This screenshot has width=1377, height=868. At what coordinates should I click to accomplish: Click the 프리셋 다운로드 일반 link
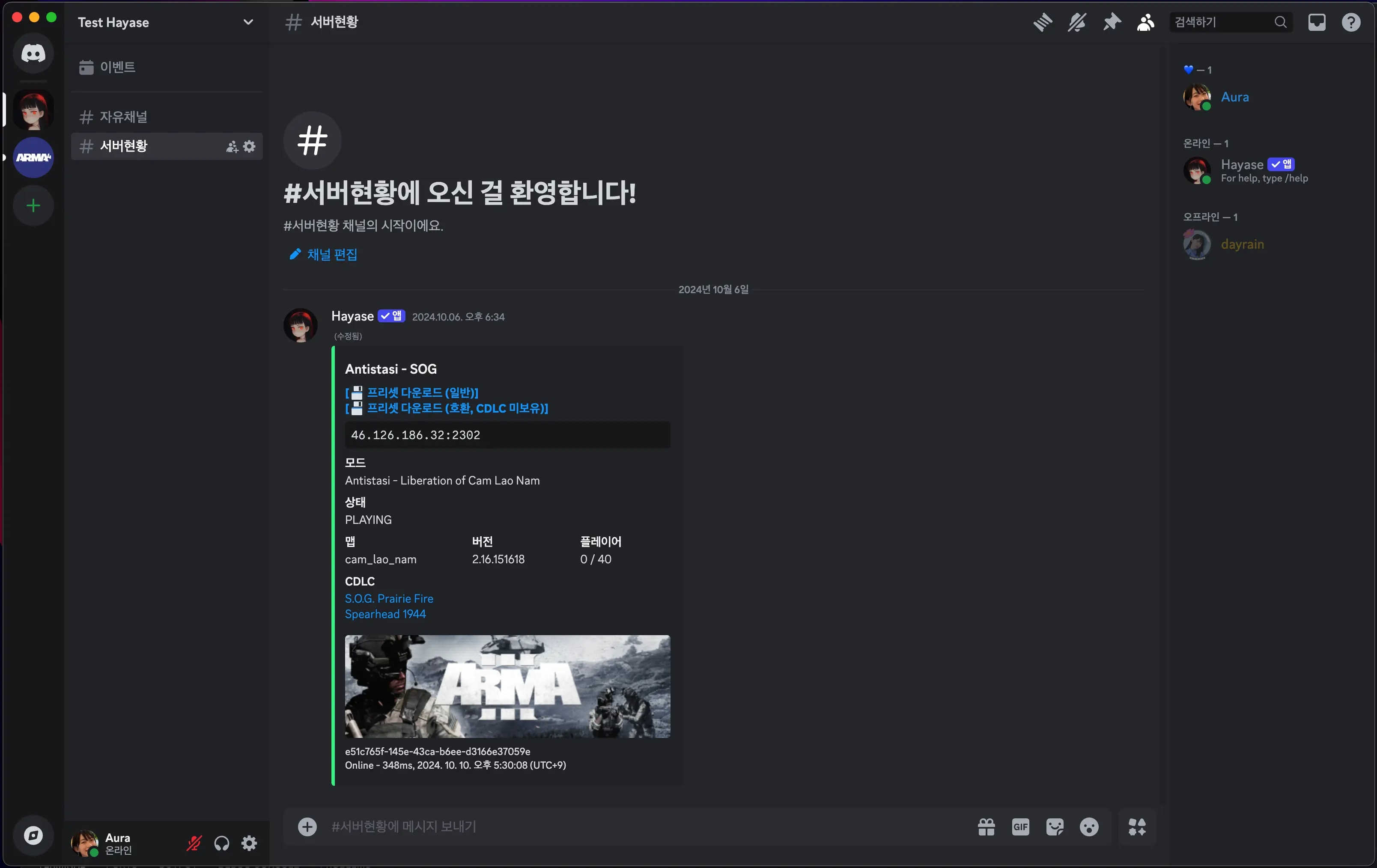coord(413,392)
